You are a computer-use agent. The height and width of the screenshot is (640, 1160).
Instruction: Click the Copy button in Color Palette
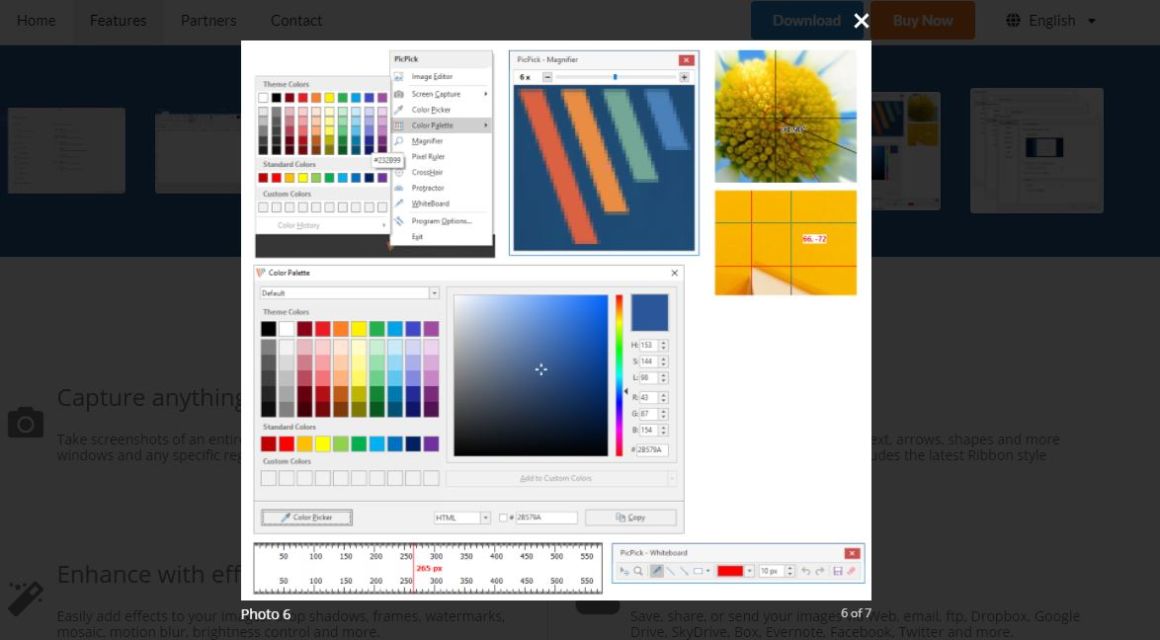tap(631, 518)
